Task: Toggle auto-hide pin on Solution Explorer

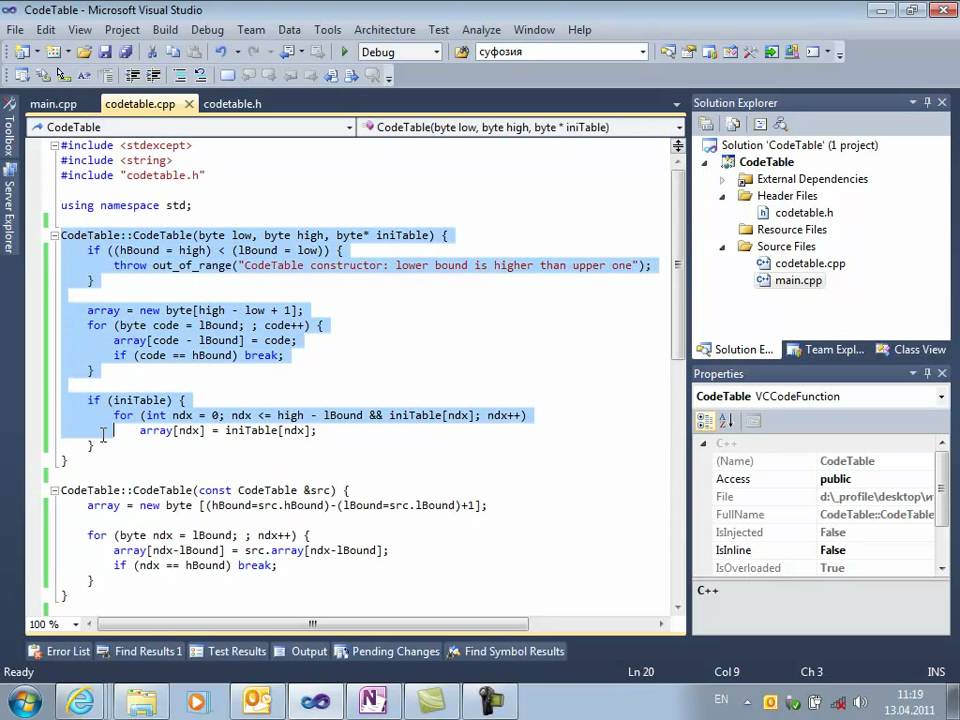Action: pos(928,102)
